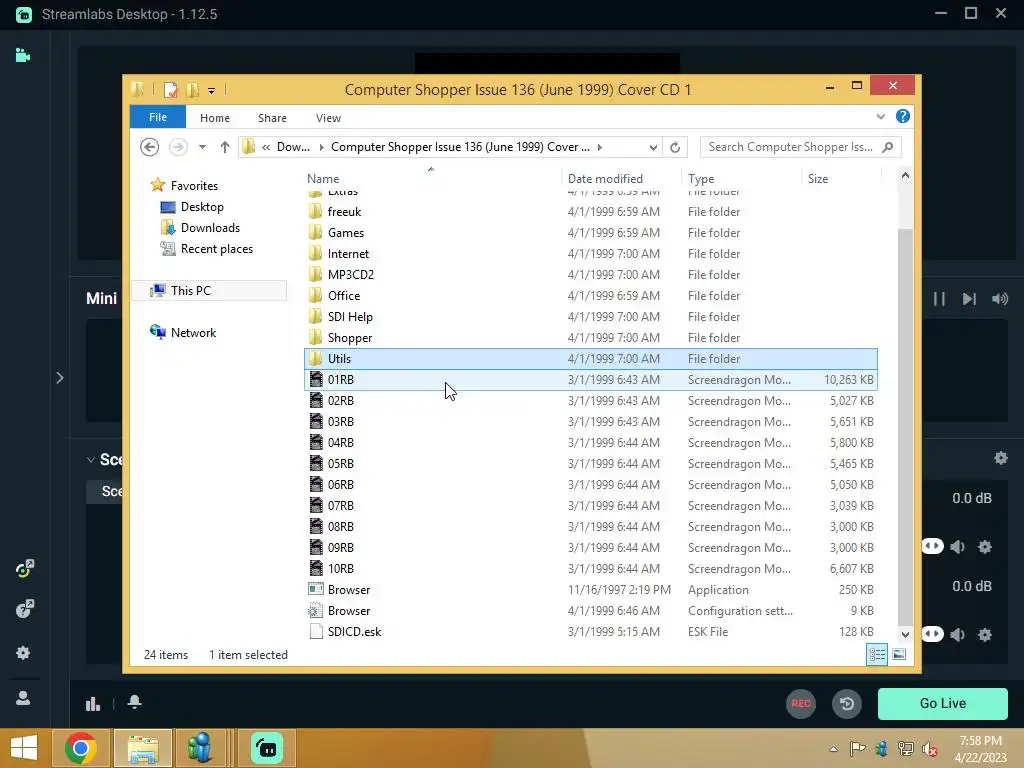
Task: Click the Explorer forward arrow
Action: point(178,147)
